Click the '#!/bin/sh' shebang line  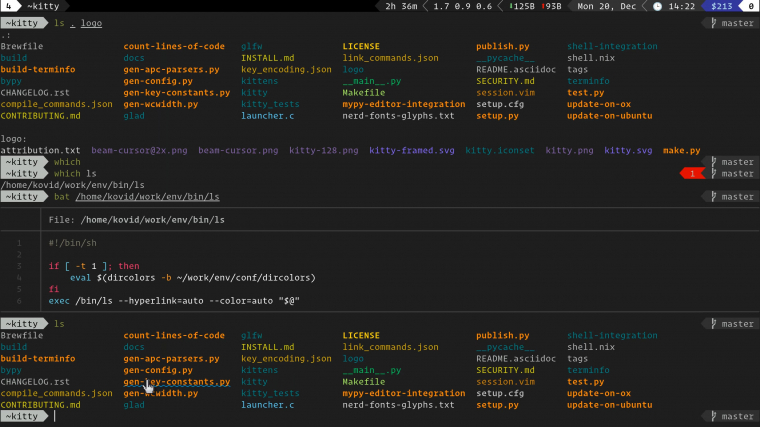pos(72,243)
